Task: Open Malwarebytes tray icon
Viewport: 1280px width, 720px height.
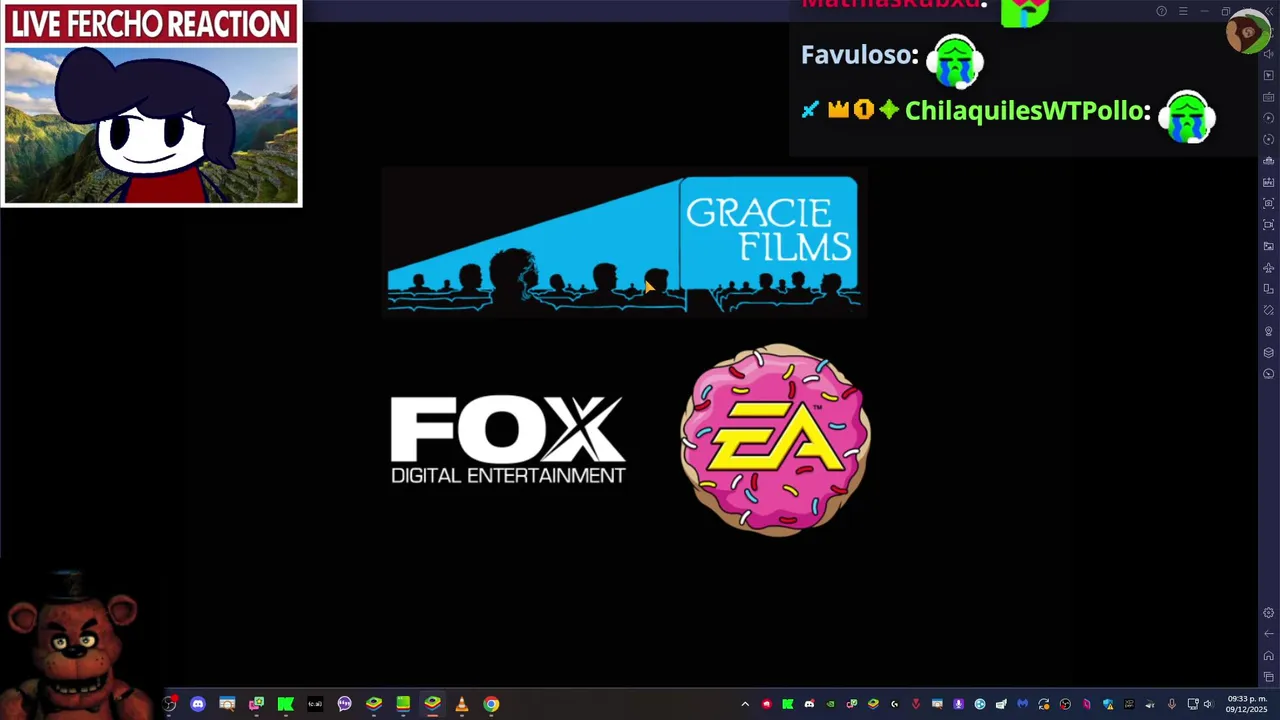Action: 1022,704
